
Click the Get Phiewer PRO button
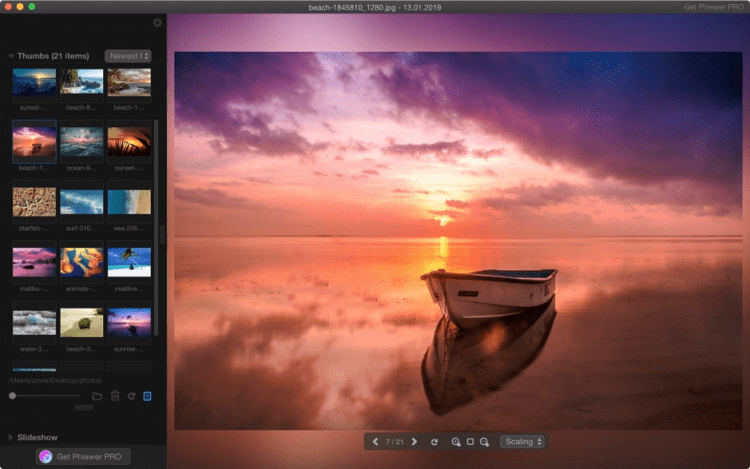point(84,456)
